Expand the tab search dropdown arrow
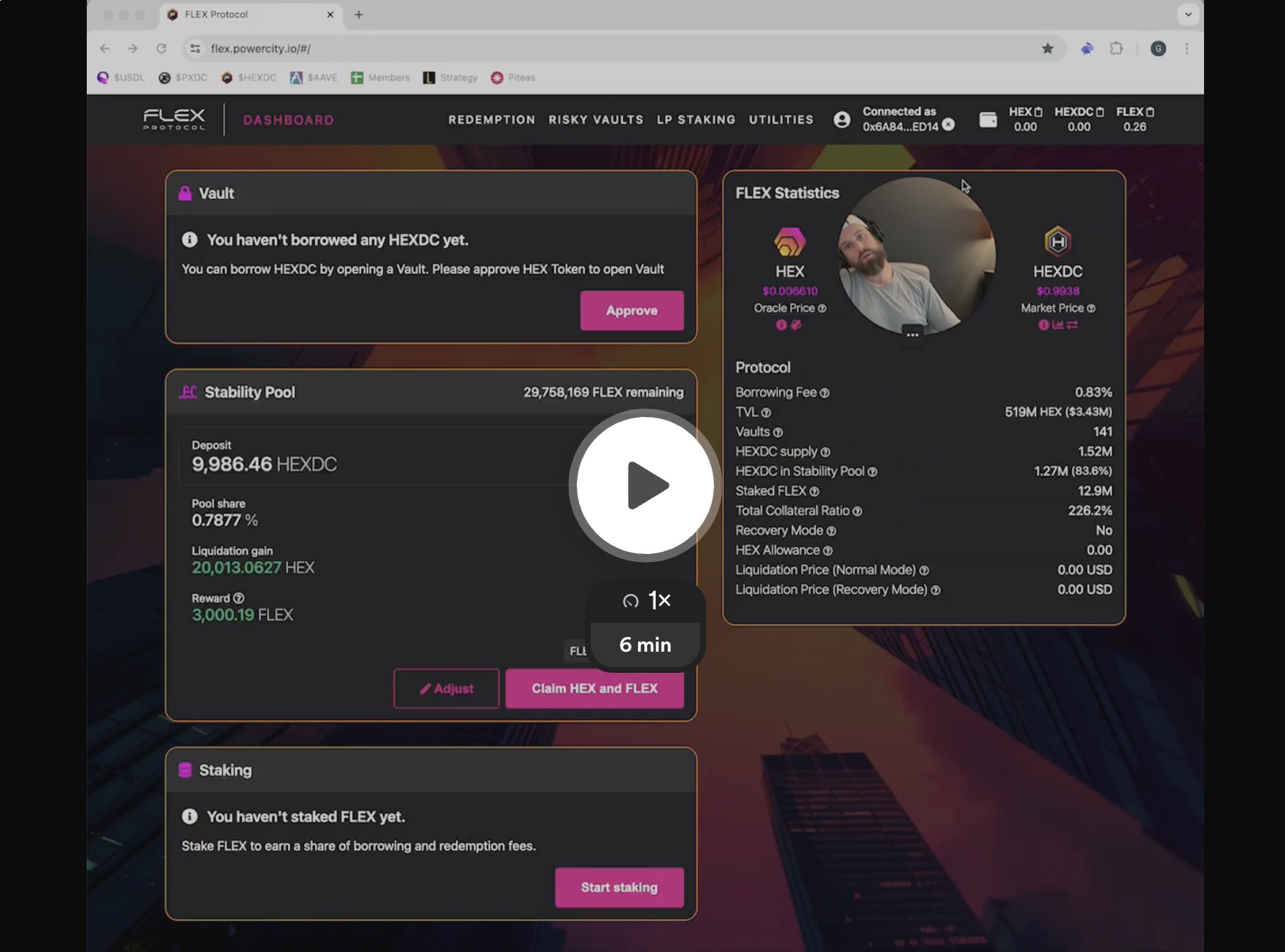 1188,14
